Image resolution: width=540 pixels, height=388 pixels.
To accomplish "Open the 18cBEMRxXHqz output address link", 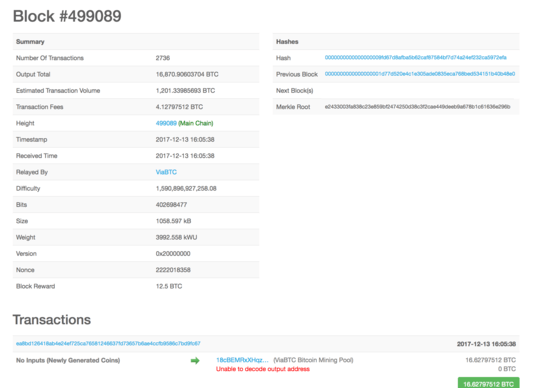I will coord(242,360).
